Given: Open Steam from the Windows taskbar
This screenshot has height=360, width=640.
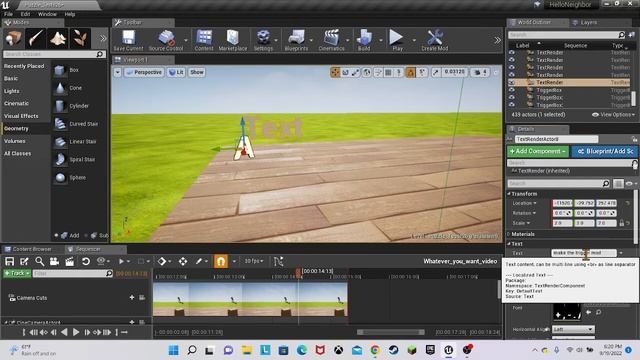Looking at the screenshot, I should pos(393,350).
